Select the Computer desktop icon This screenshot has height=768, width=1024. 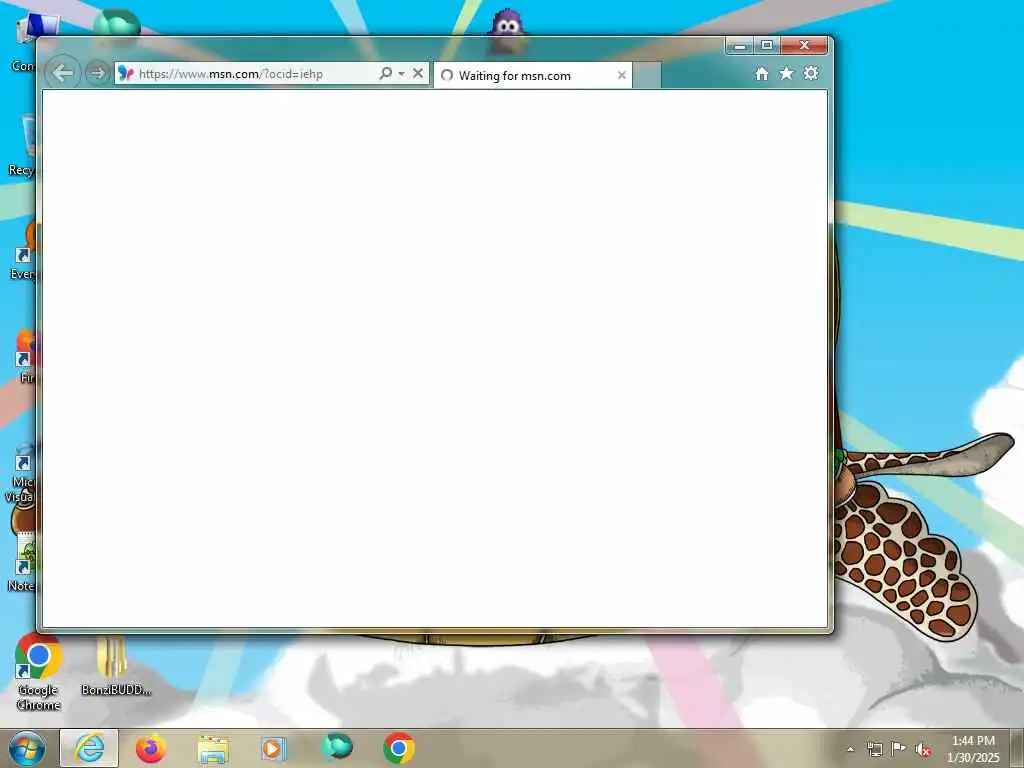pos(24,42)
